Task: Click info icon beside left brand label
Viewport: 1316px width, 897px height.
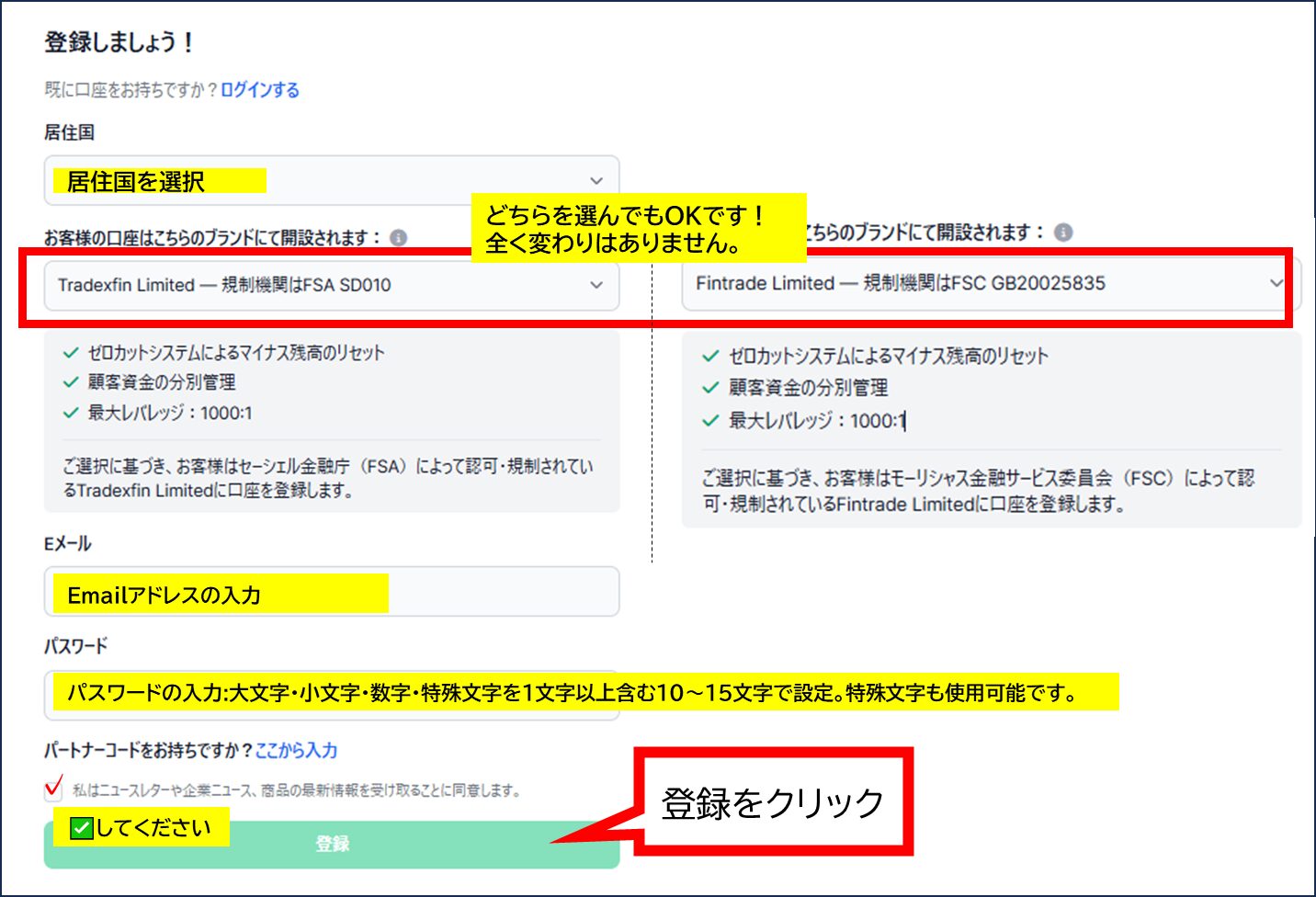Action: point(398,237)
